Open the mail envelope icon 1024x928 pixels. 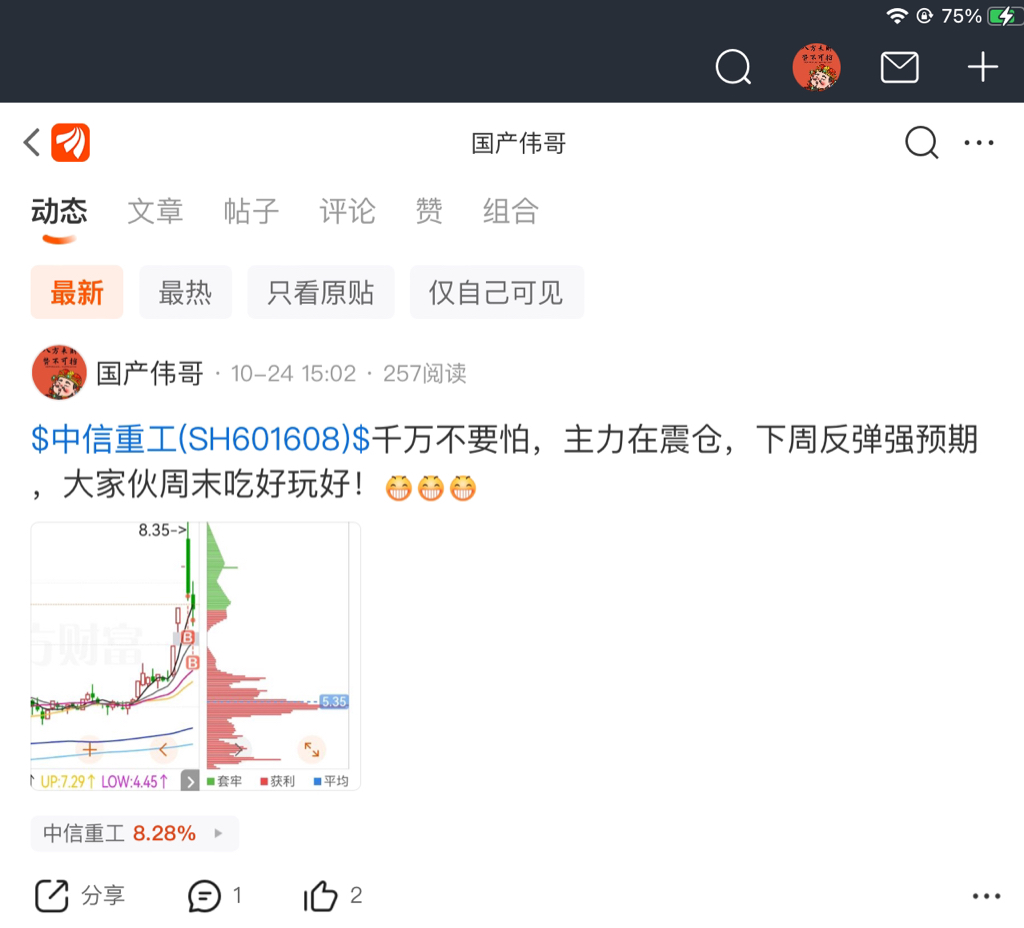coord(899,67)
